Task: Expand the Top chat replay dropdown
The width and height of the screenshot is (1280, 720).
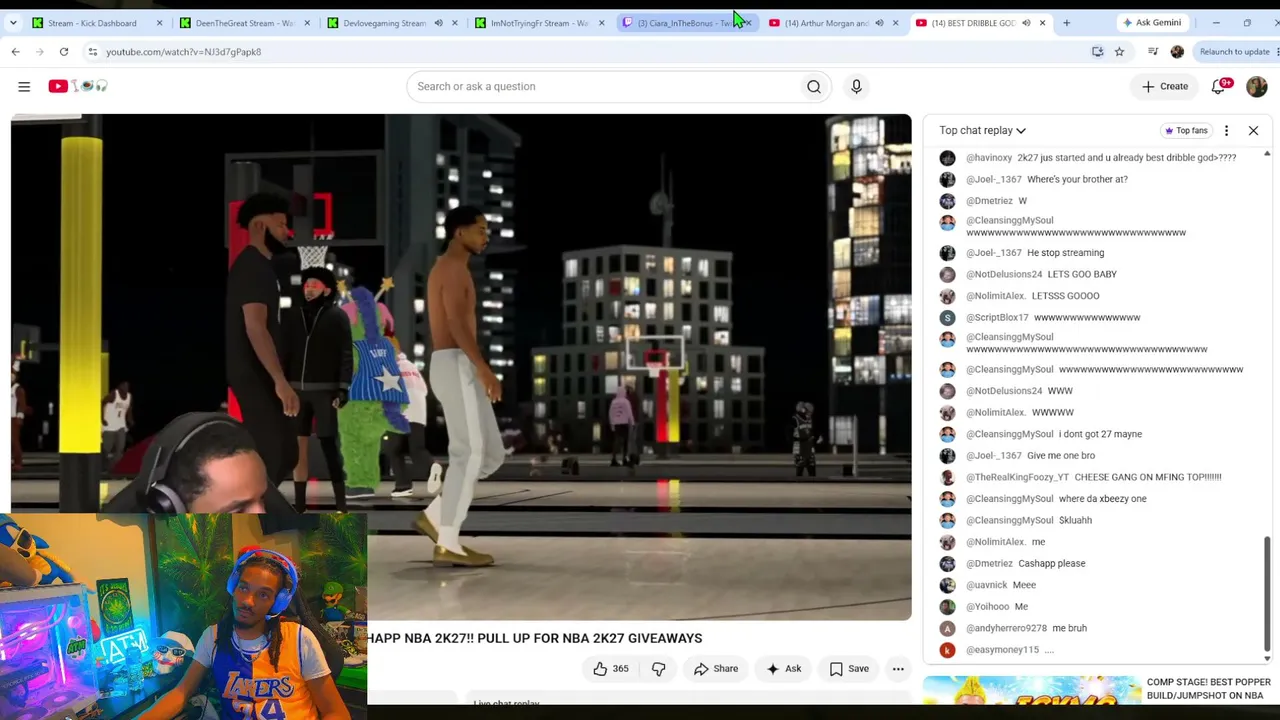Action: (x=982, y=130)
